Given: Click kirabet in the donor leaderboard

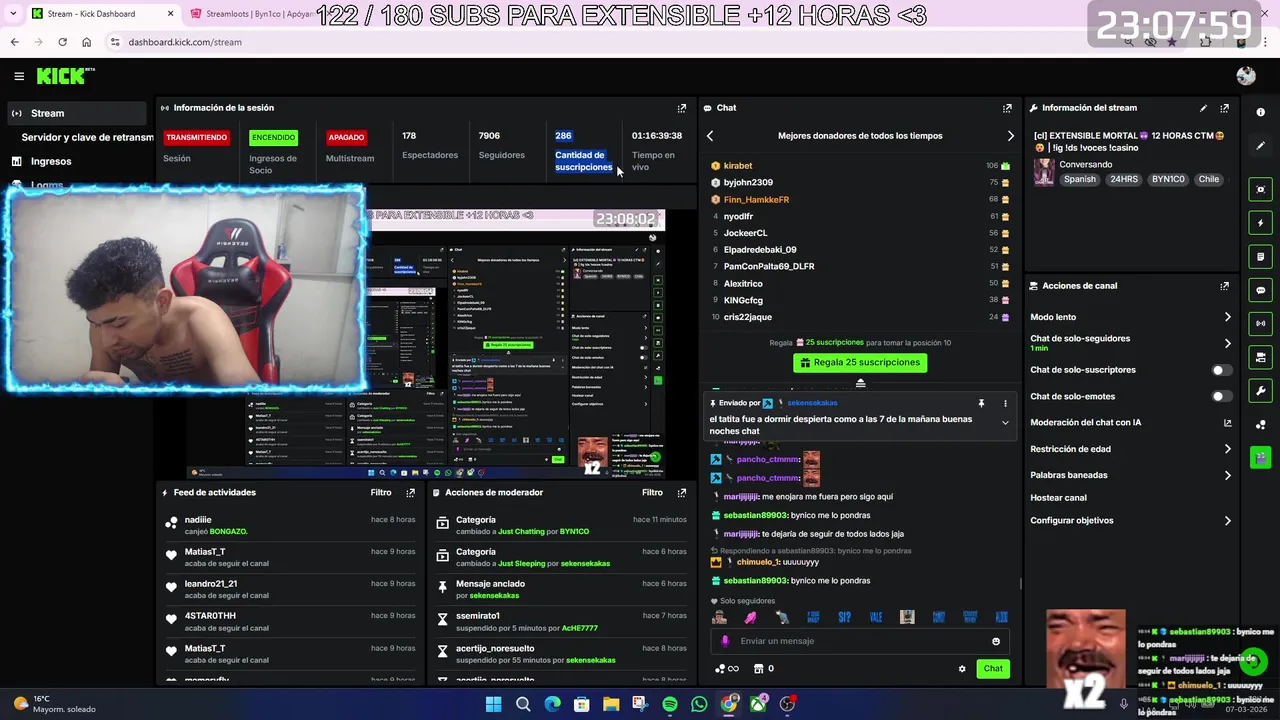Looking at the screenshot, I should pos(738,166).
